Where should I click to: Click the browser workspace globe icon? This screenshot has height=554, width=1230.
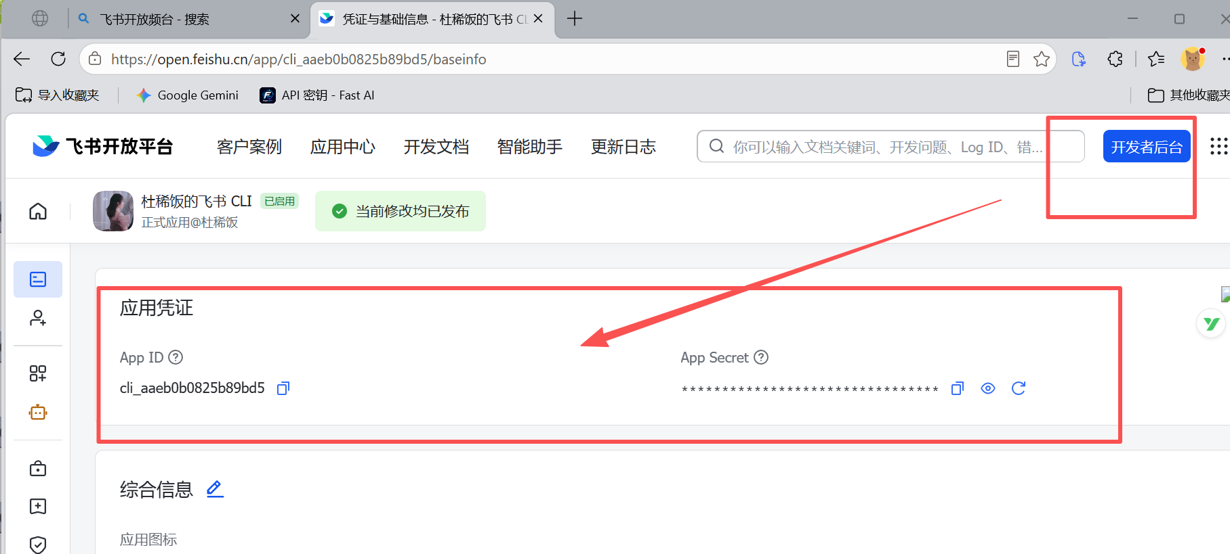(40, 19)
